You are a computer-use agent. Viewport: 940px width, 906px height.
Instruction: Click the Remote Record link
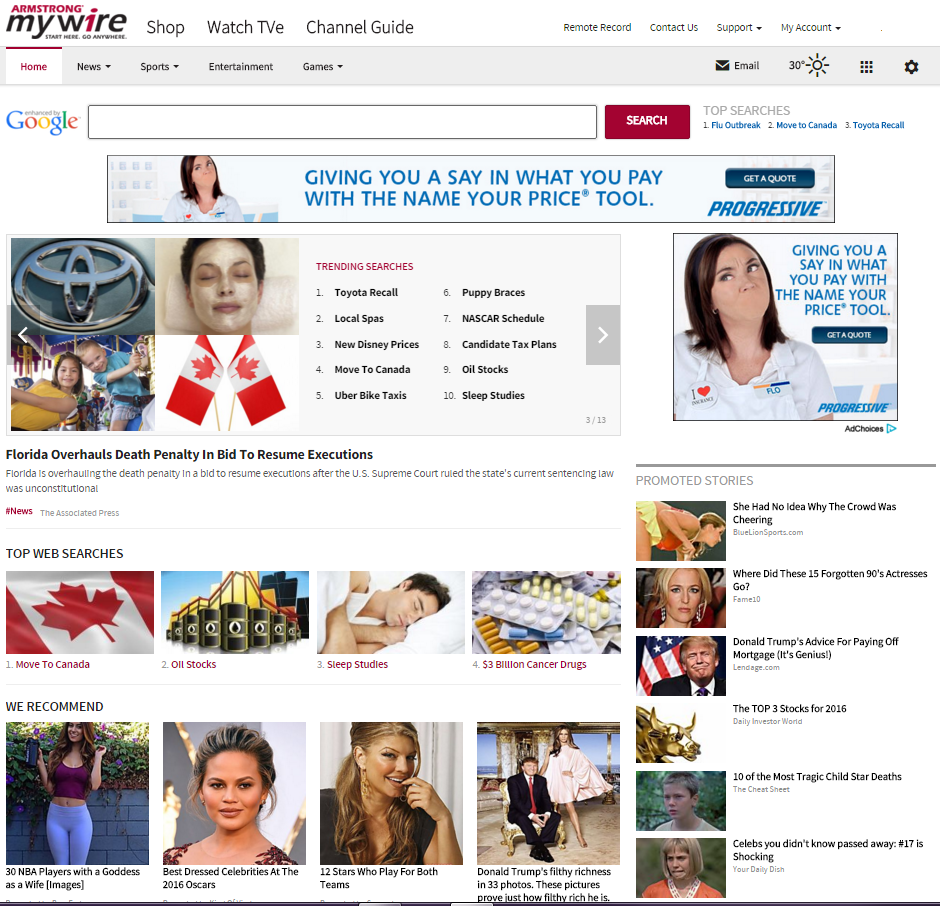[x=597, y=28]
